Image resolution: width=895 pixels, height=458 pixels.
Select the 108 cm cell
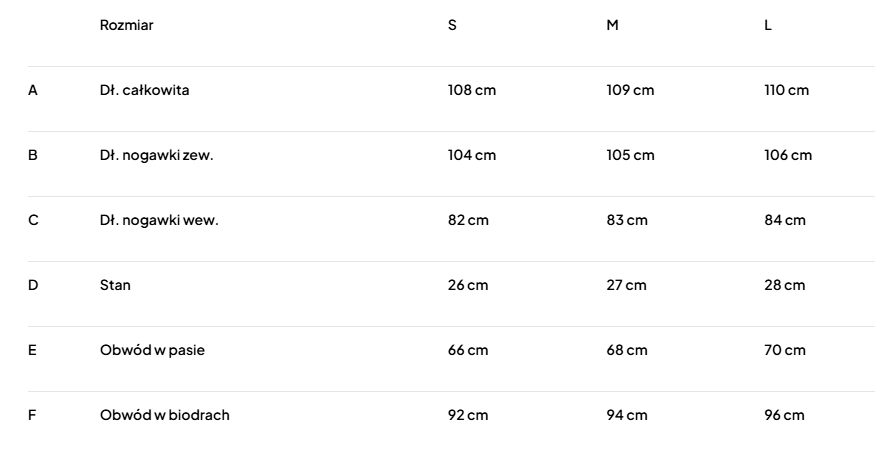point(471,90)
